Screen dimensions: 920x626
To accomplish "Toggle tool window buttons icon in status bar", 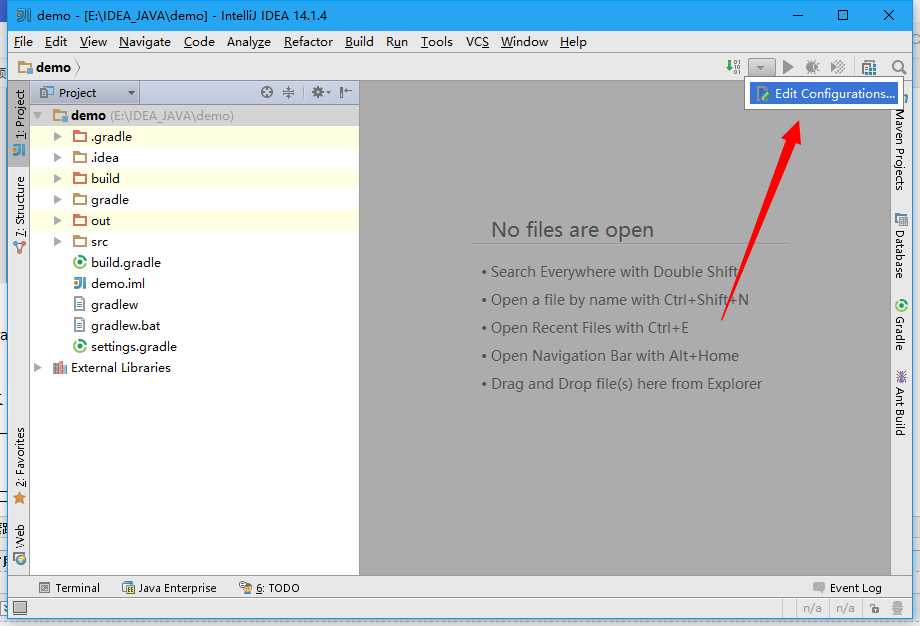I will point(20,608).
